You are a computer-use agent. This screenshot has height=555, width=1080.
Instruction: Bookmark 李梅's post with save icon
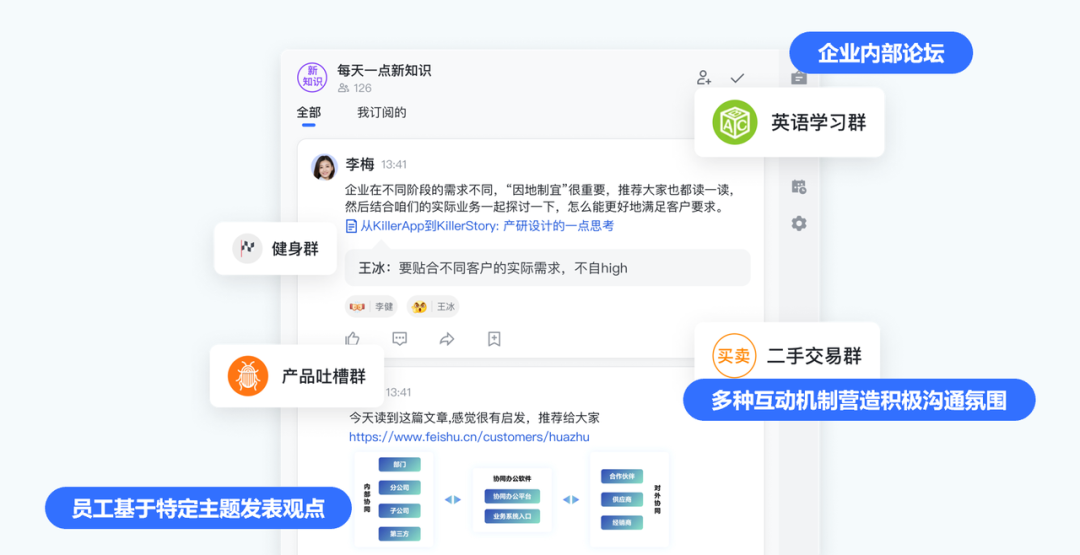pyautogui.click(x=494, y=338)
